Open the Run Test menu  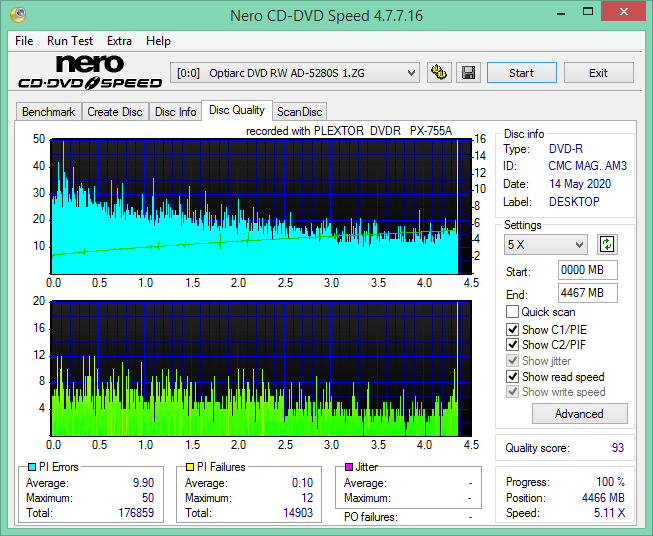(x=70, y=41)
